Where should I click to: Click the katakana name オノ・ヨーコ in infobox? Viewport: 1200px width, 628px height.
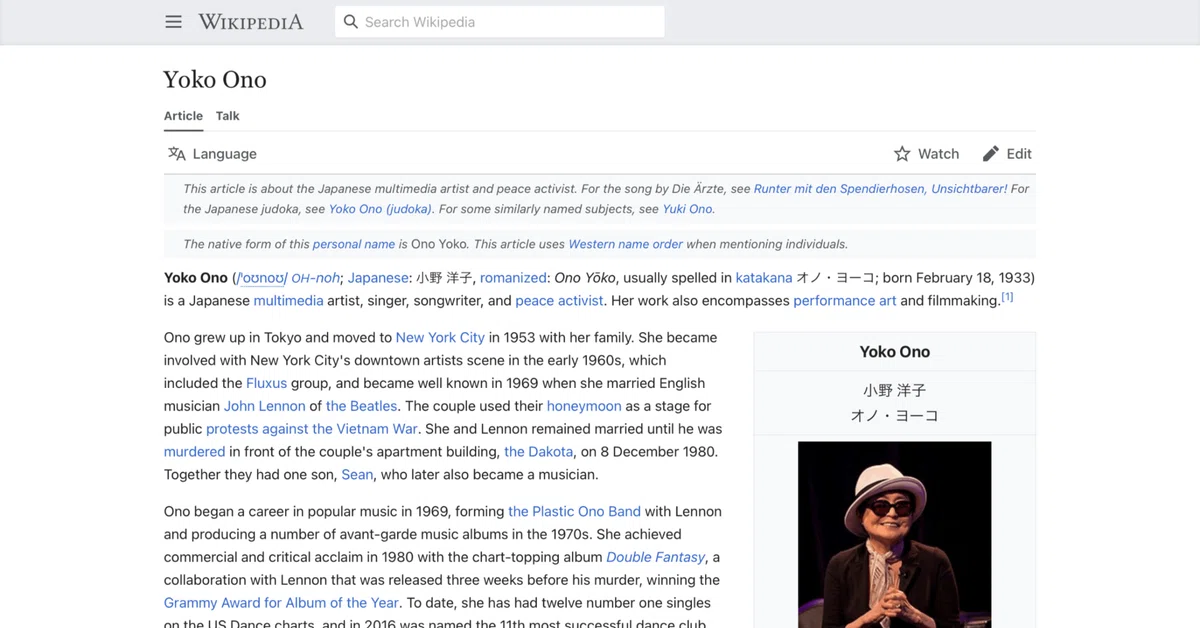click(x=895, y=415)
